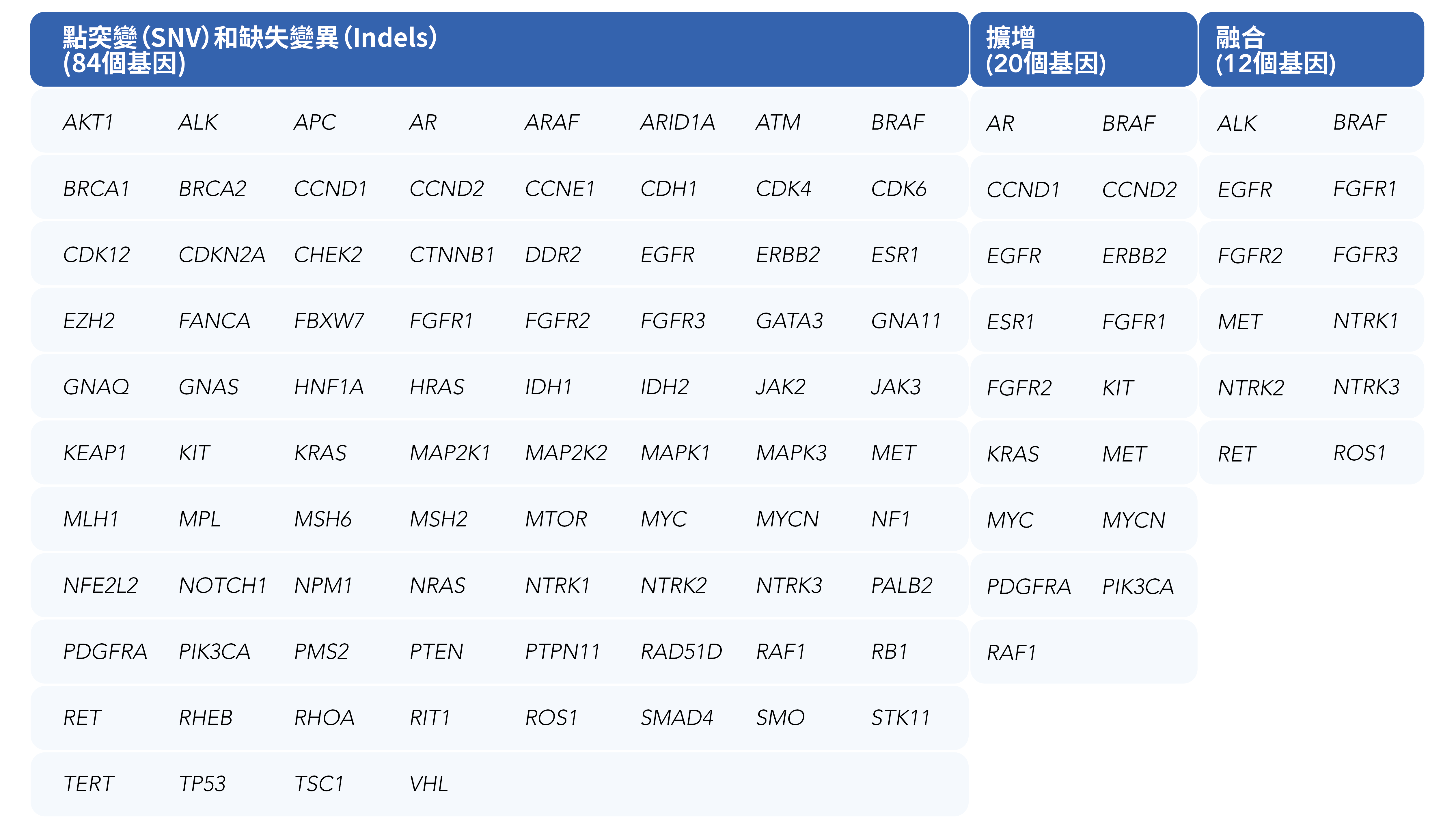Click the HNF1A gene label

(x=328, y=387)
